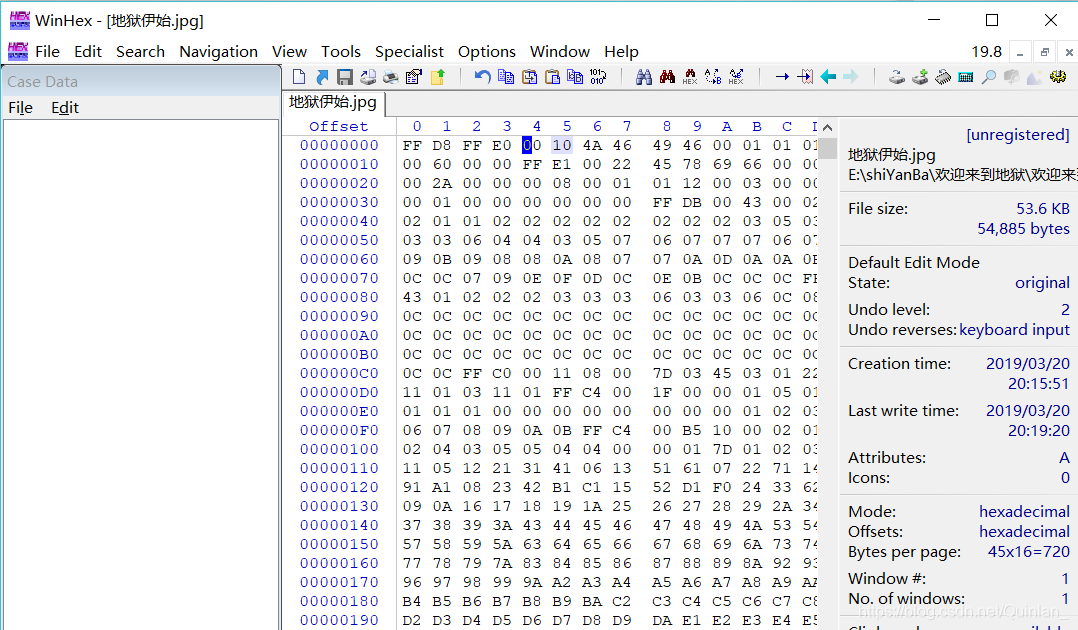Image resolution: width=1078 pixels, height=630 pixels.
Task: Open the Search menu
Action: 140,52
